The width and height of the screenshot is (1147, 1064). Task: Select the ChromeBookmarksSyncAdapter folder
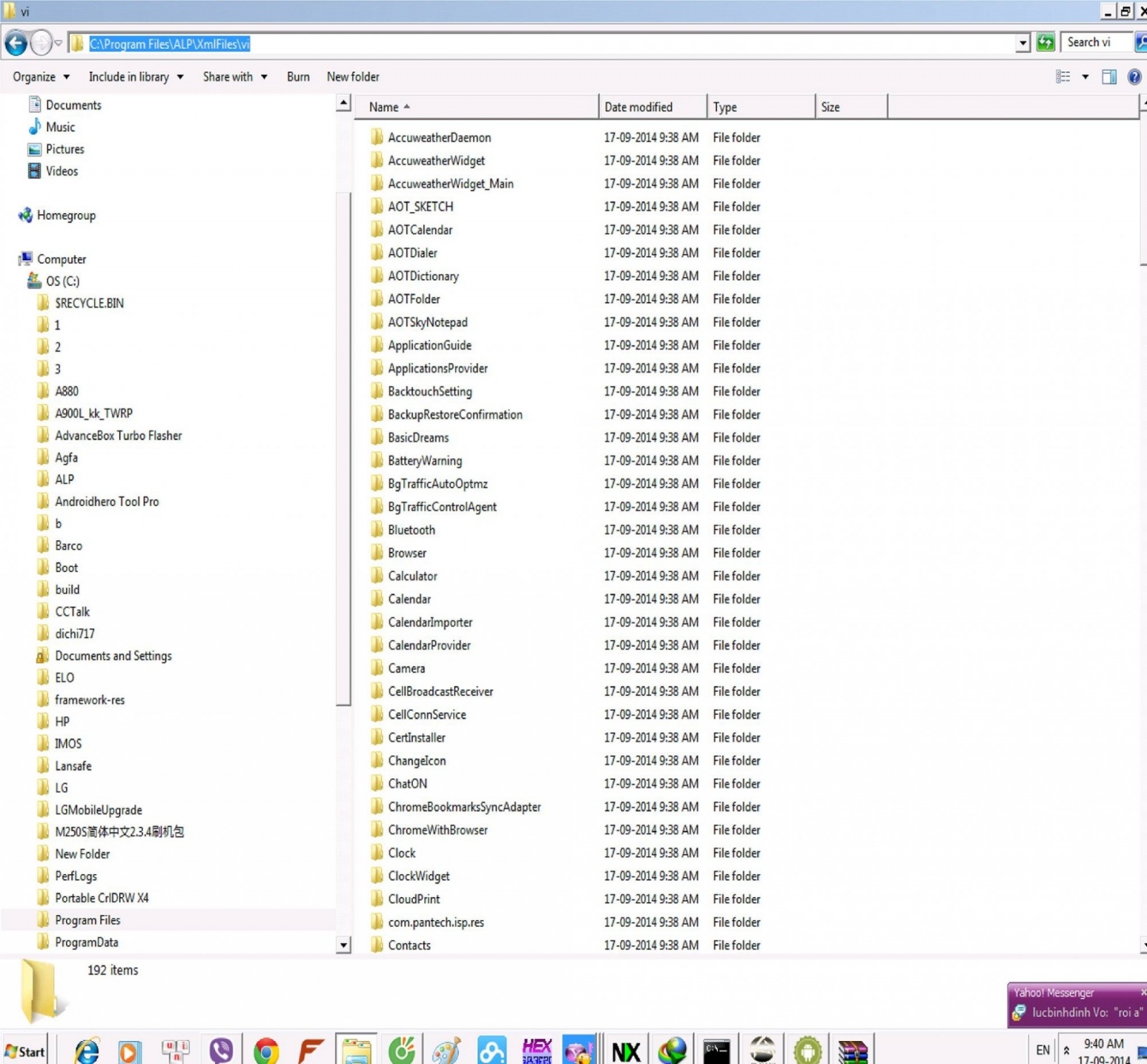(456, 807)
